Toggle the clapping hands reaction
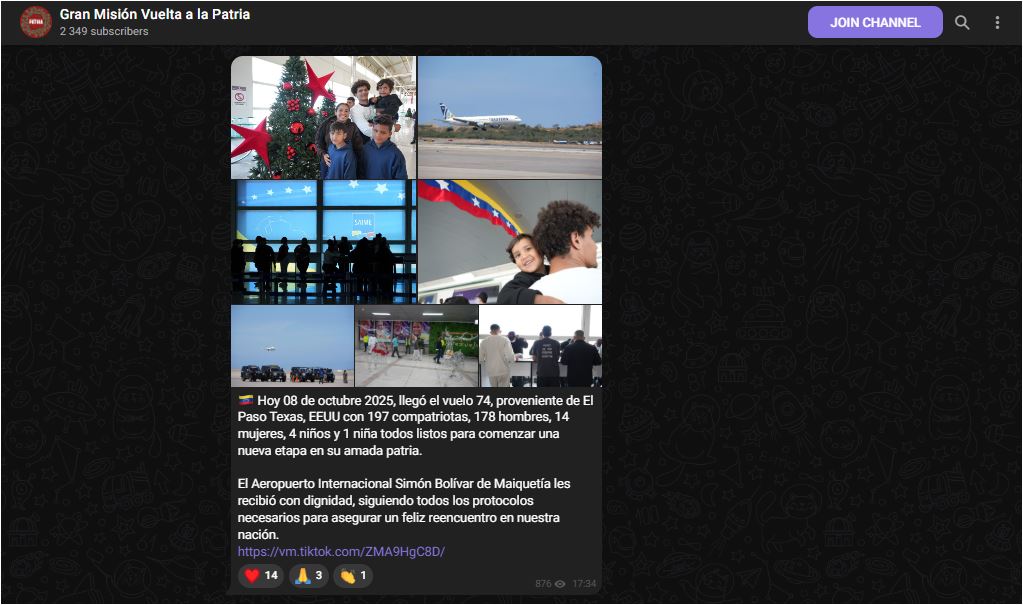The image size is (1023, 605). click(x=353, y=576)
